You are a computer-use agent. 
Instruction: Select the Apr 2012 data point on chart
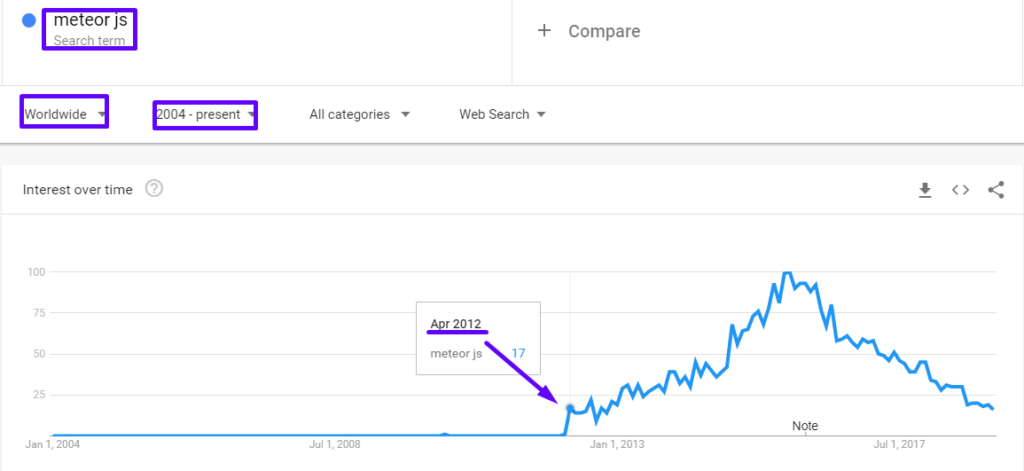click(x=570, y=408)
